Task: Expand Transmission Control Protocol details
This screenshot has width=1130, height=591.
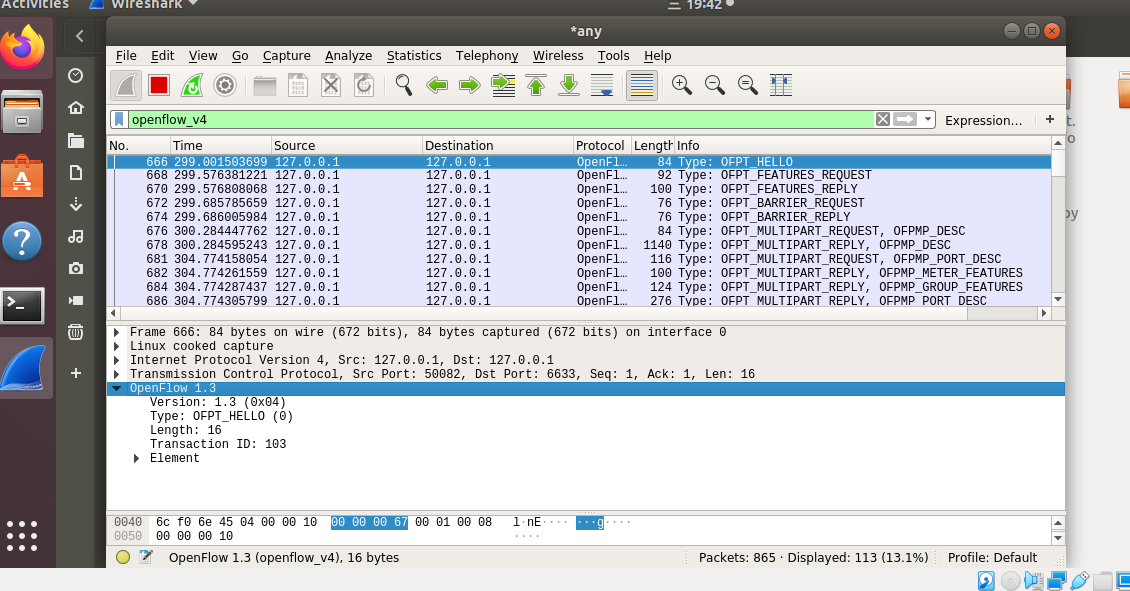Action: tap(117, 374)
